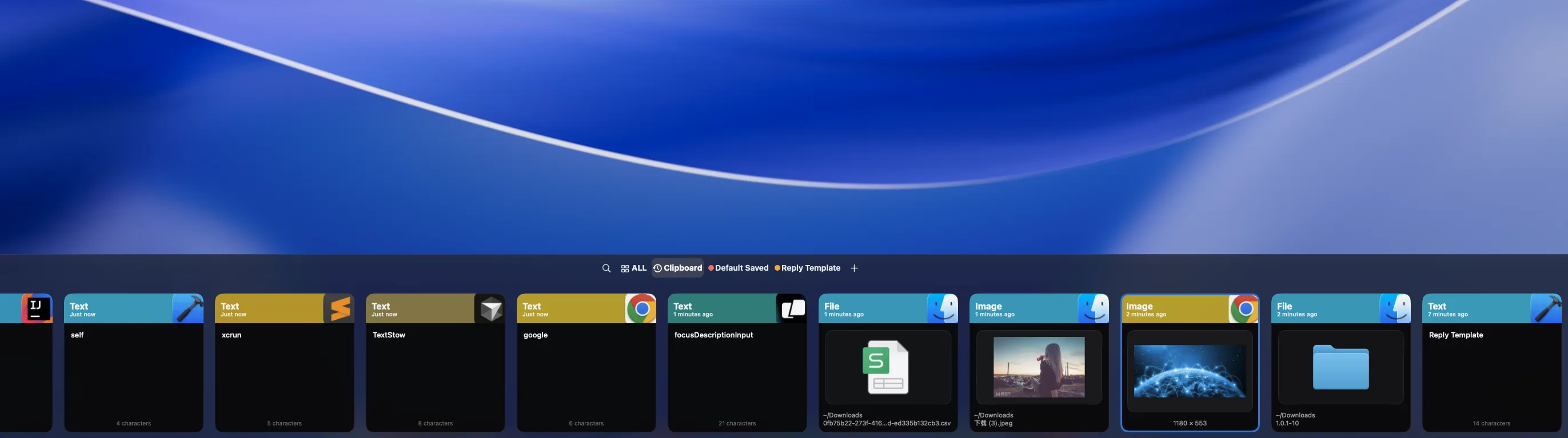Click the '1180 × 553' dimensions label

(x=1190, y=423)
